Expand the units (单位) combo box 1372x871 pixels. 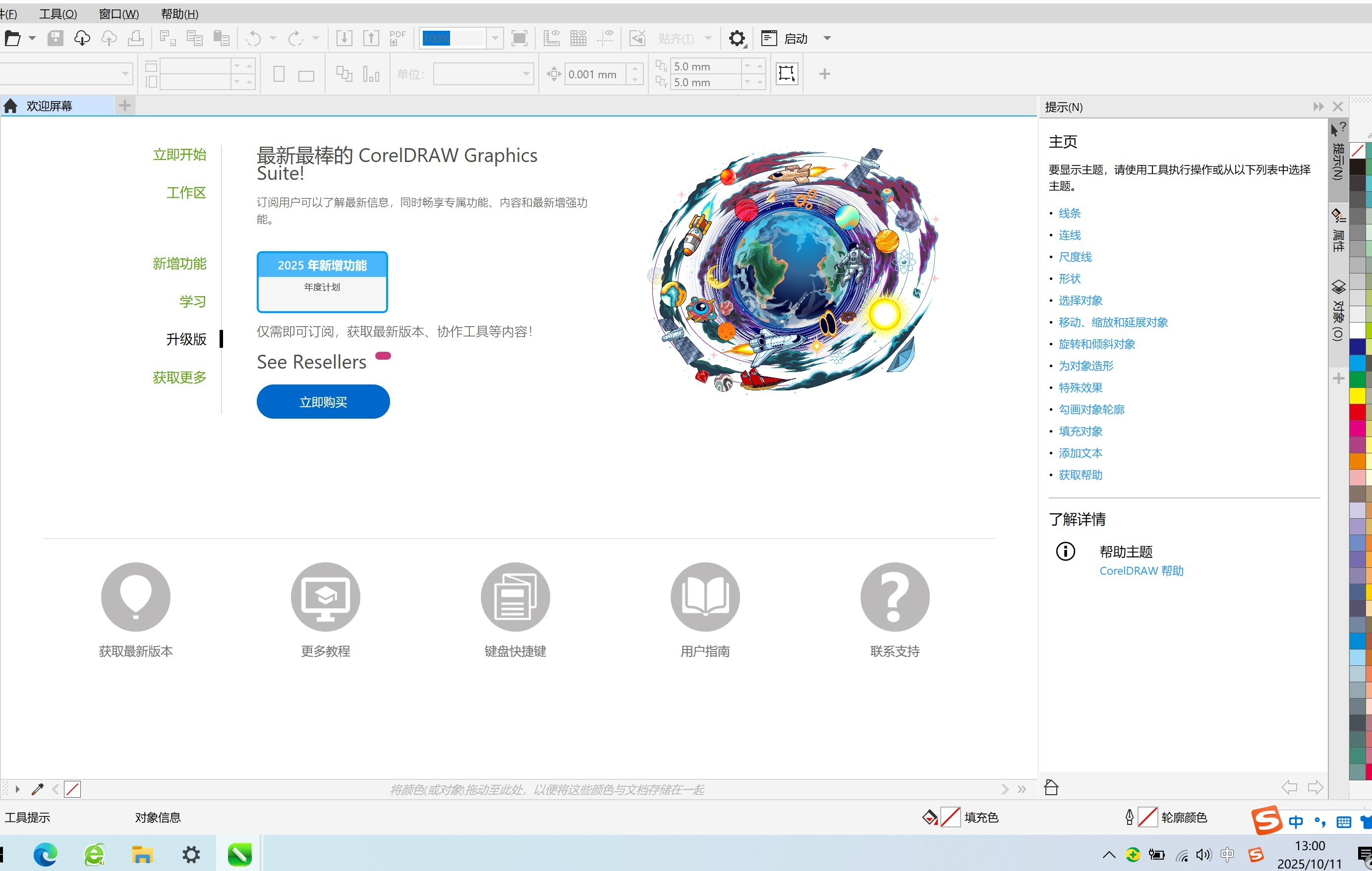pos(526,74)
